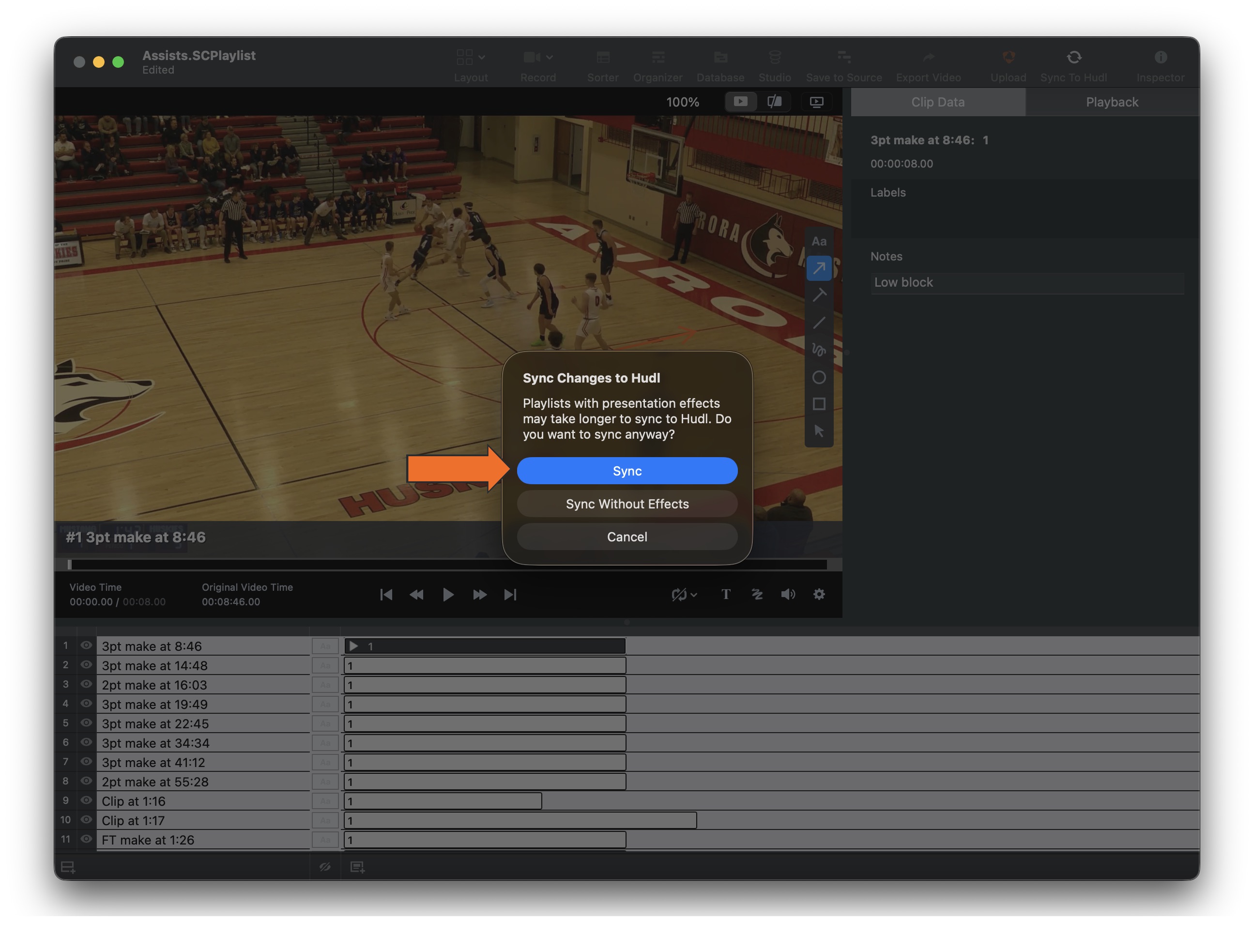Open the Database window
The image size is (1254, 952).
720,66
